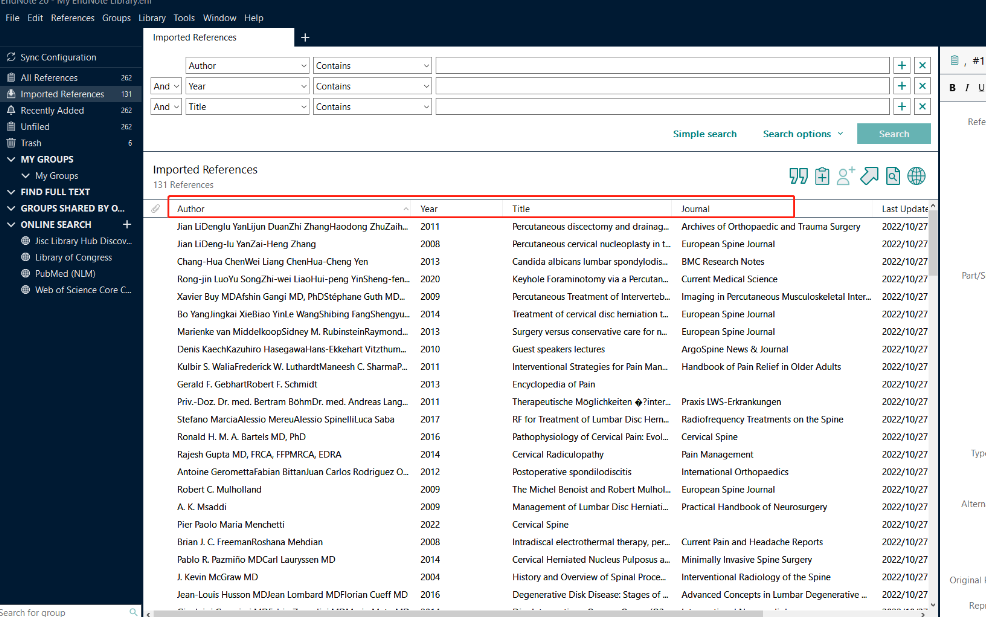Select the Insert Citation quotation icon
The width and height of the screenshot is (986, 617).
798,176
